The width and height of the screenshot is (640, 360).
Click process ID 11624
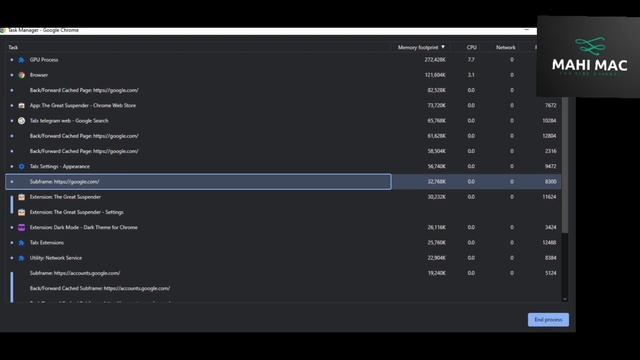(549, 197)
